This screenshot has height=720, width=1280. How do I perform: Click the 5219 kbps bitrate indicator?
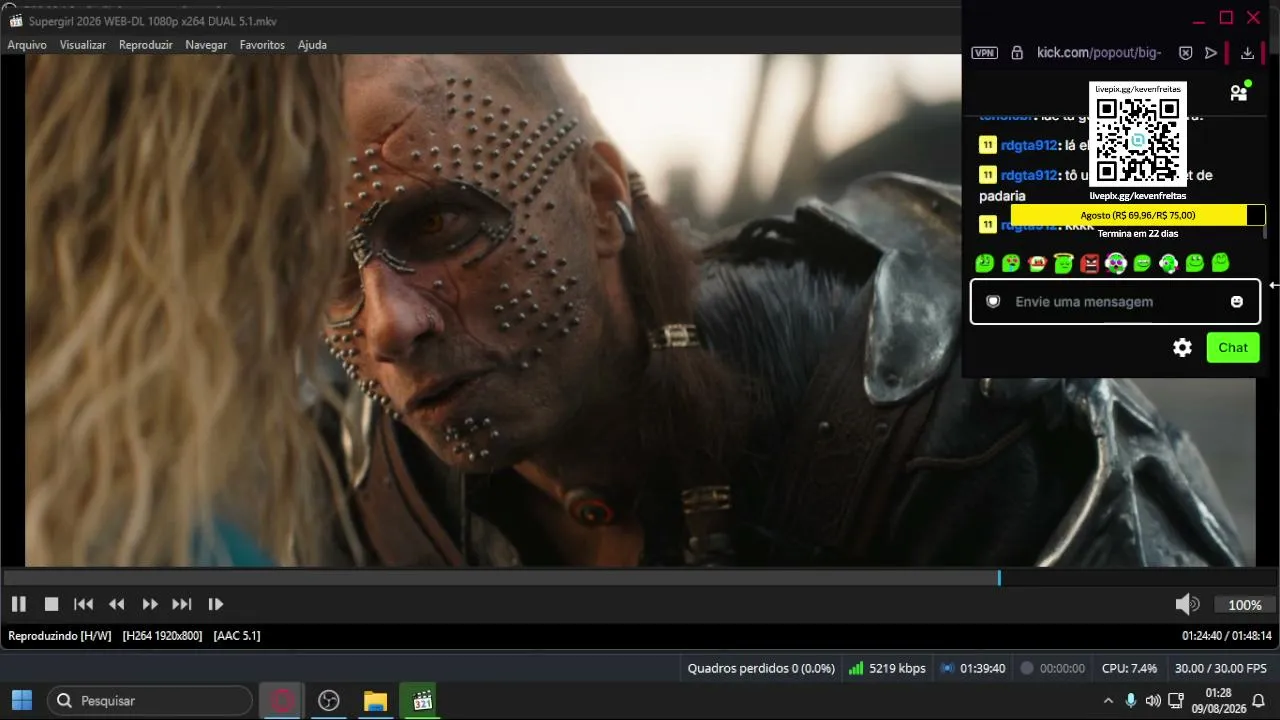pyautogui.click(x=886, y=668)
